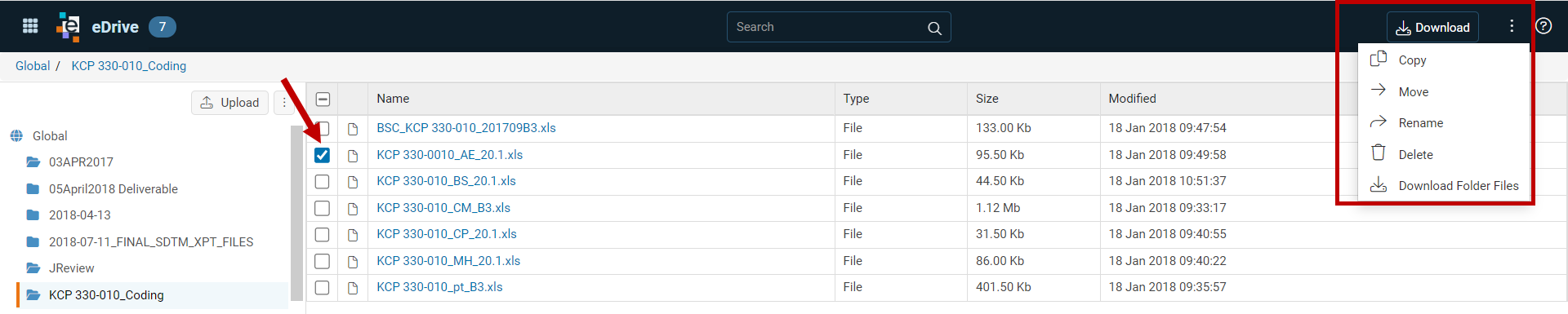
Task: Click the folder tree vertical scrollbar
Action: [x=296, y=213]
